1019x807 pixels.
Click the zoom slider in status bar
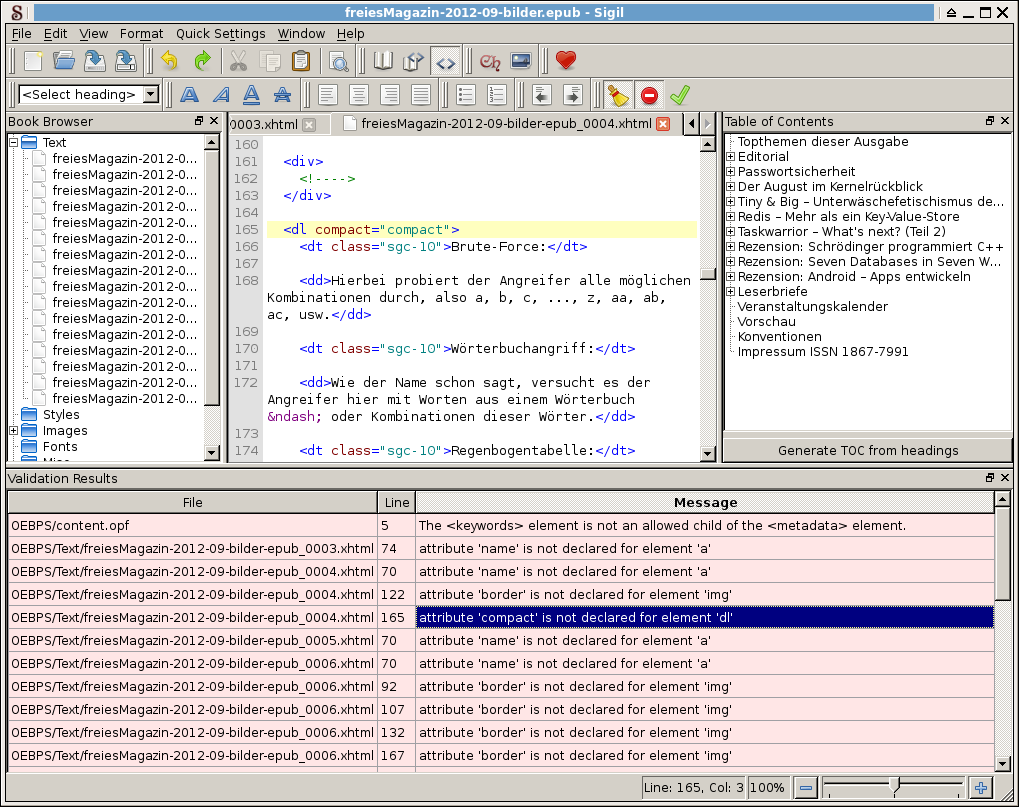[x=893, y=787]
